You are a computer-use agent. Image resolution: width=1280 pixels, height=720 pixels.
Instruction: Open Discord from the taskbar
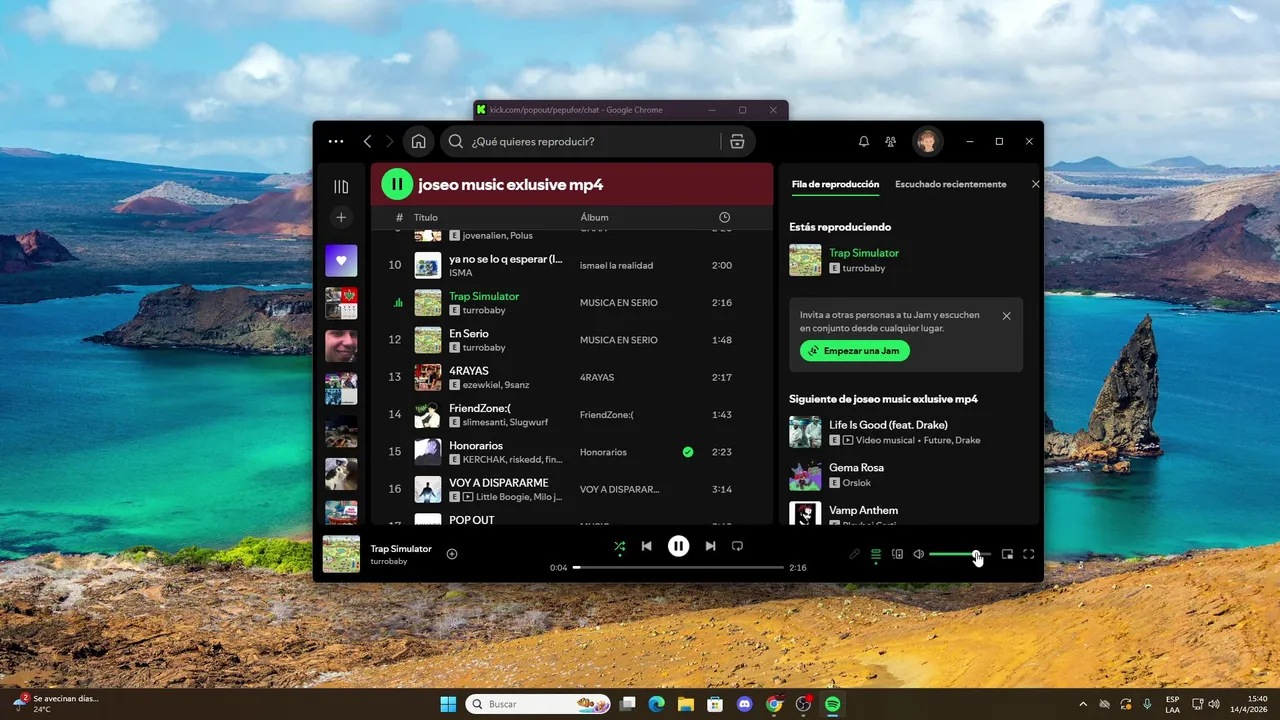click(744, 704)
